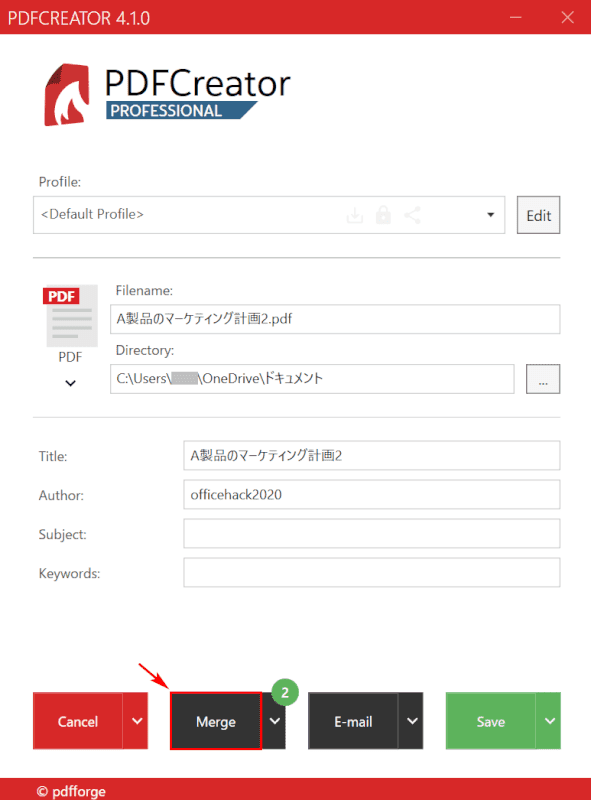Screen dimensions: 591x800
Task: Browse for directory with the ellipsis button
Action: [x=543, y=379]
